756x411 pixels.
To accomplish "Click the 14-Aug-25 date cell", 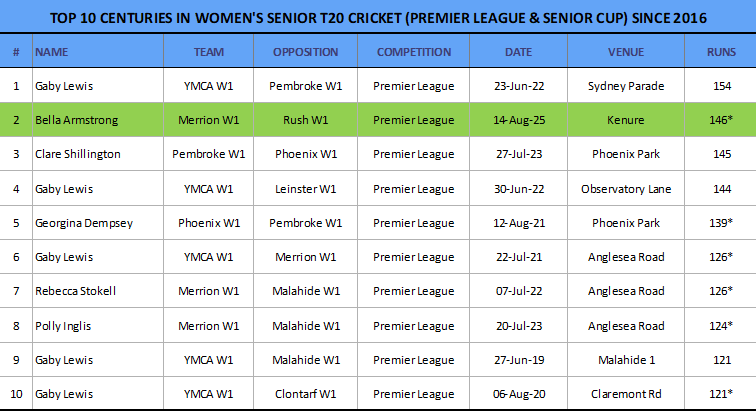I will click(x=518, y=120).
